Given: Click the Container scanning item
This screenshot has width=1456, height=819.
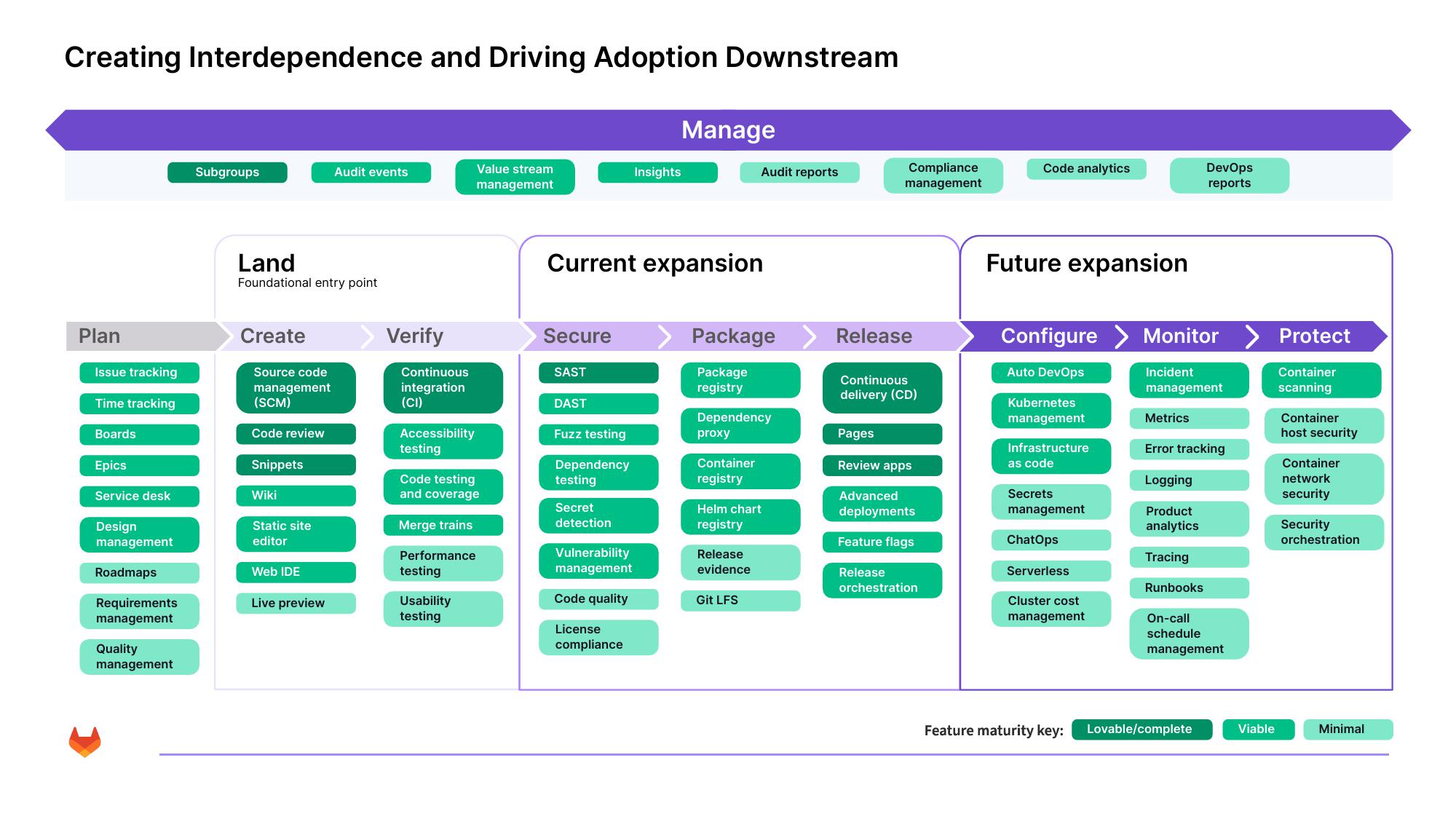Looking at the screenshot, I should 1321,380.
